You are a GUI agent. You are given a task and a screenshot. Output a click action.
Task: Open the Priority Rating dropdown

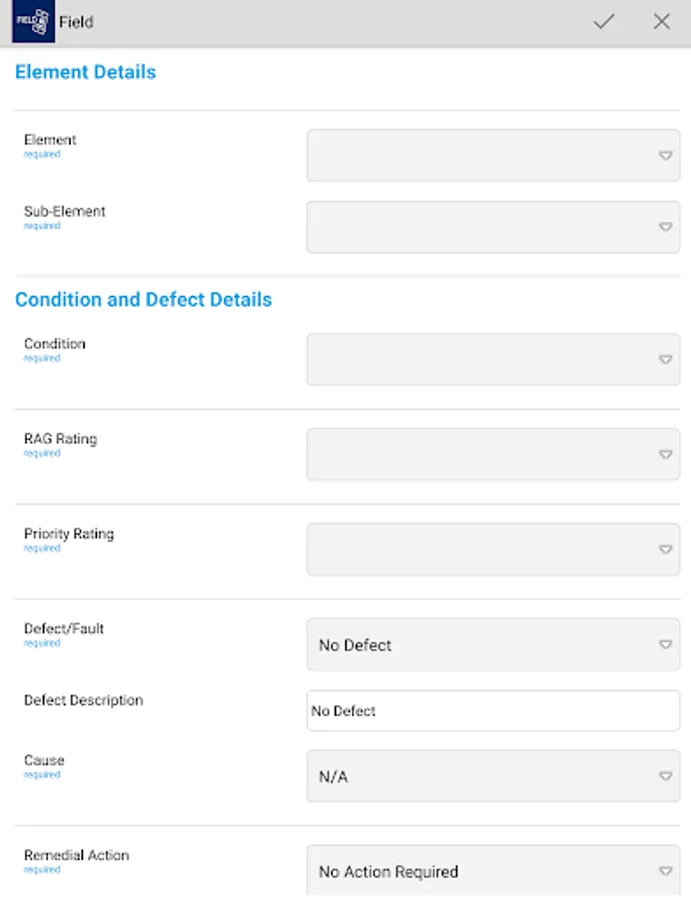(493, 549)
